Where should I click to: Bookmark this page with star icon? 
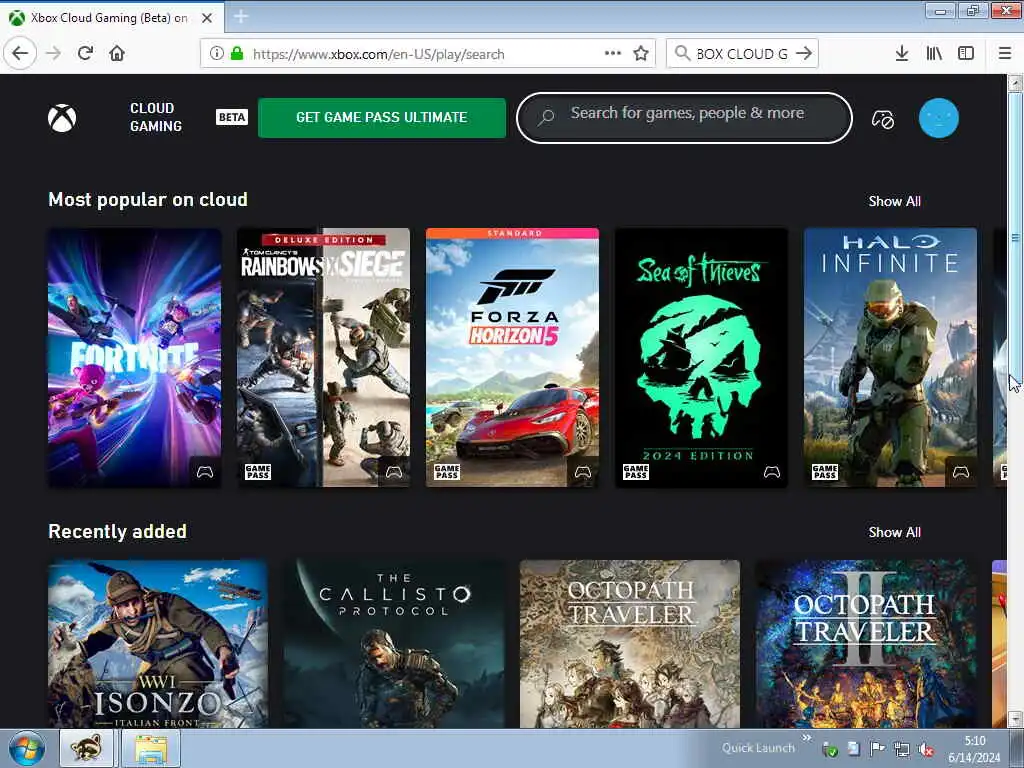[x=641, y=54]
